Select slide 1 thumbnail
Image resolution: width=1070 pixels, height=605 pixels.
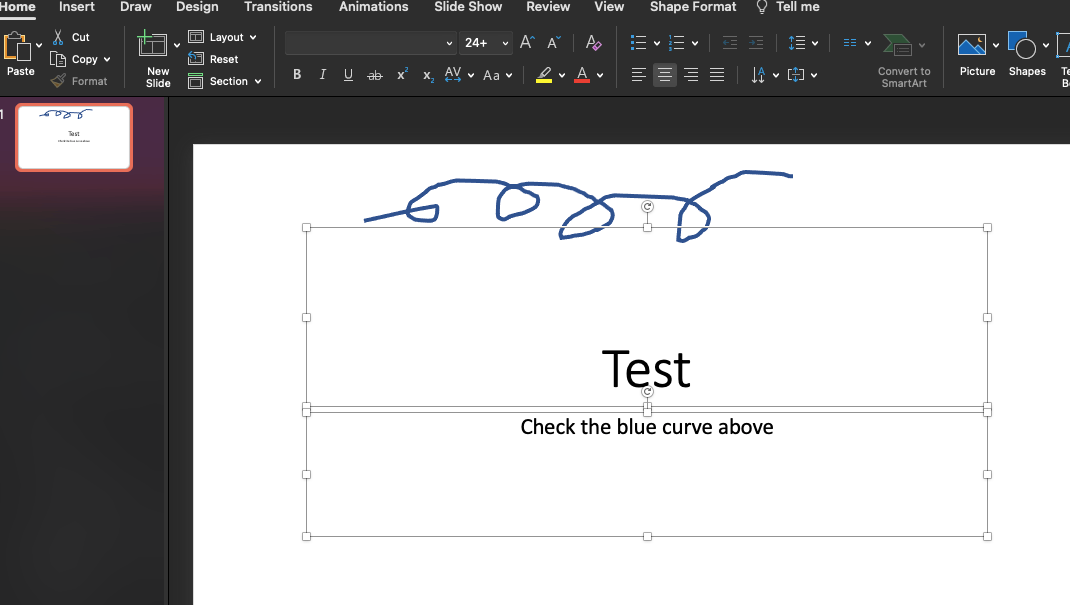[74, 137]
